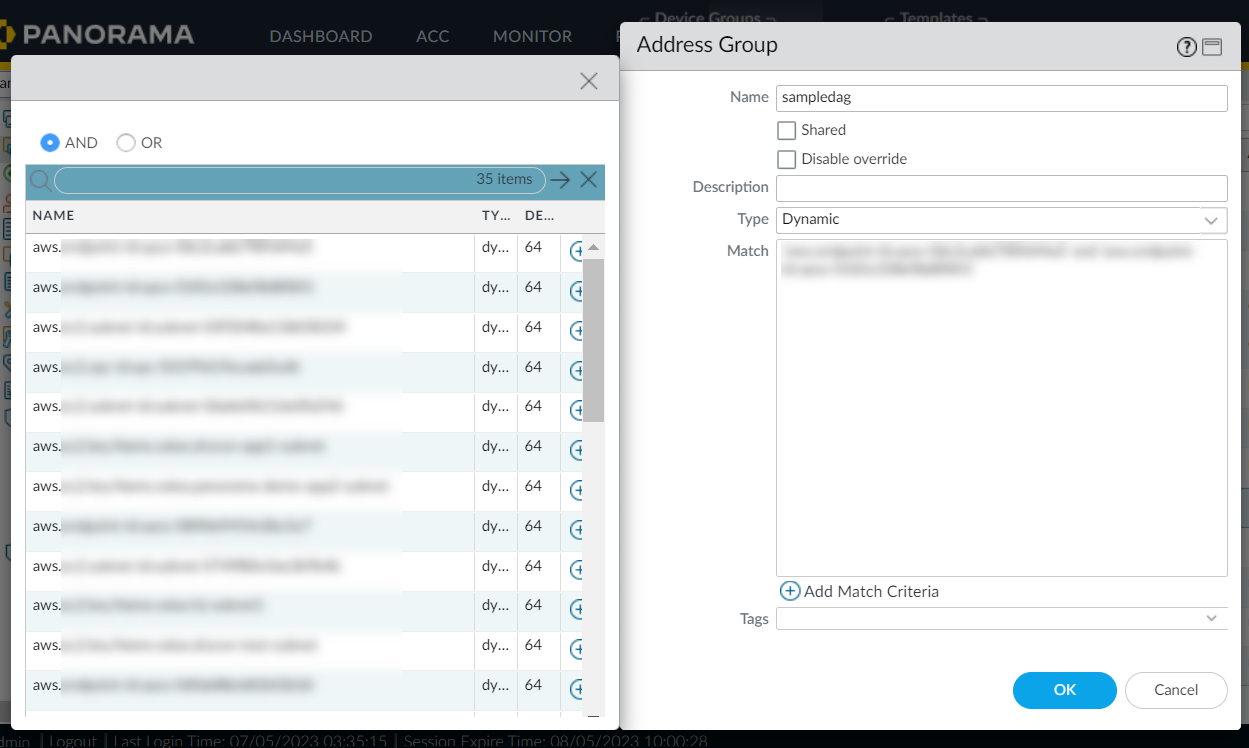This screenshot has width=1249, height=748.
Task: Click the Name field containing sampledag
Action: [x=1001, y=98]
